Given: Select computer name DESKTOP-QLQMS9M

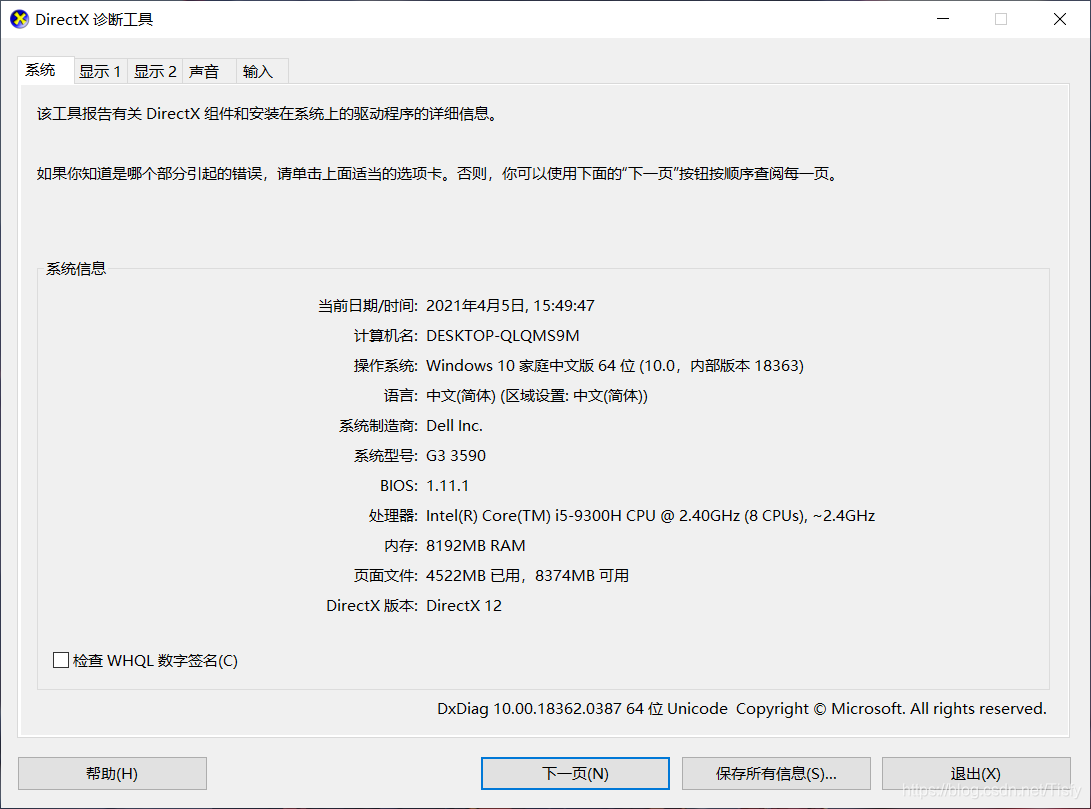Looking at the screenshot, I should 502,335.
